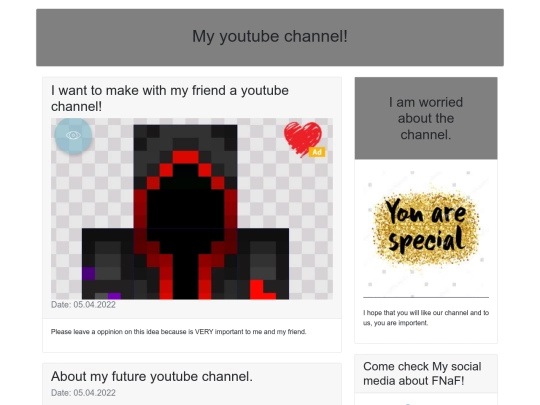Click 'Come check My social media about FNaF!' heading
Viewport: 540px width, 405px height.
[x=422, y=374]
